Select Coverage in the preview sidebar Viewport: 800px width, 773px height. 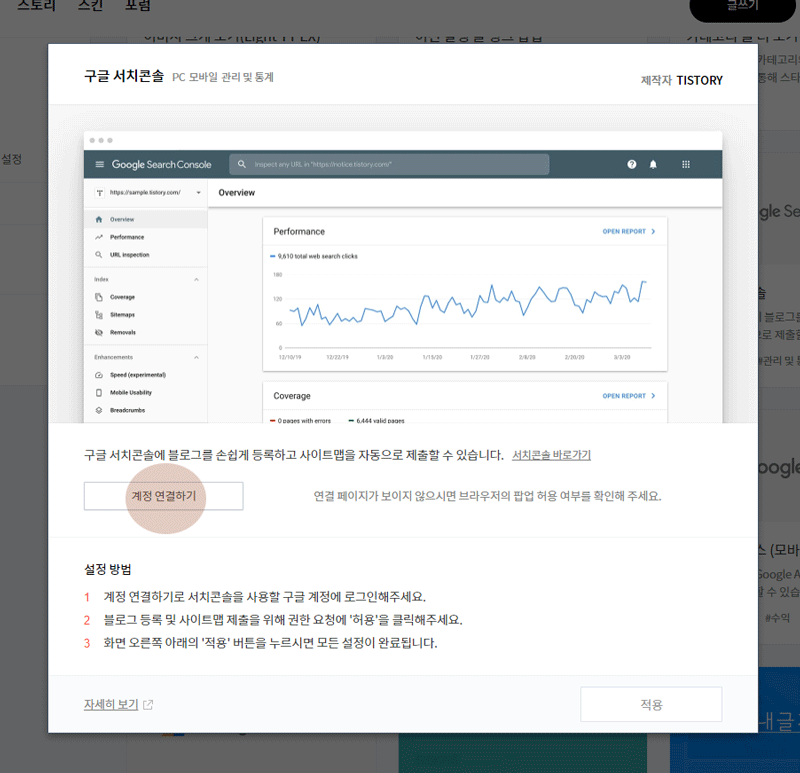coord(145,297)
